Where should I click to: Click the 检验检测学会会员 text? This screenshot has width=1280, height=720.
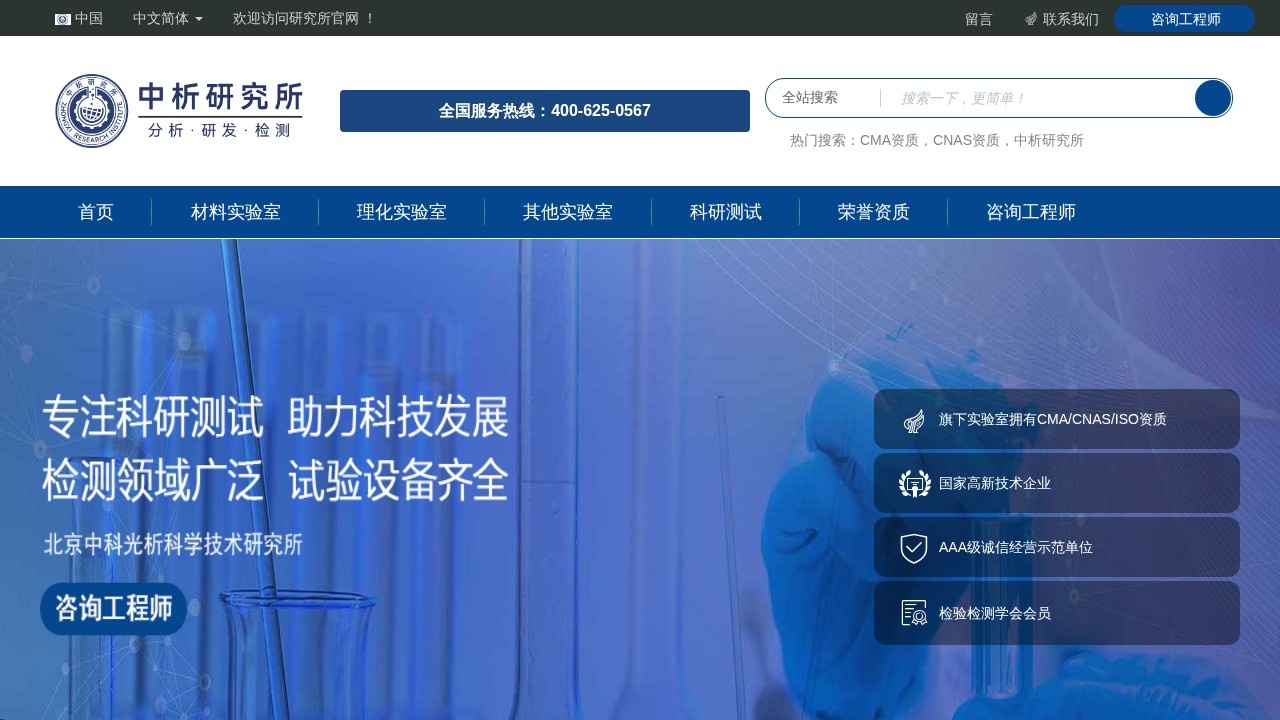point(995,613)
